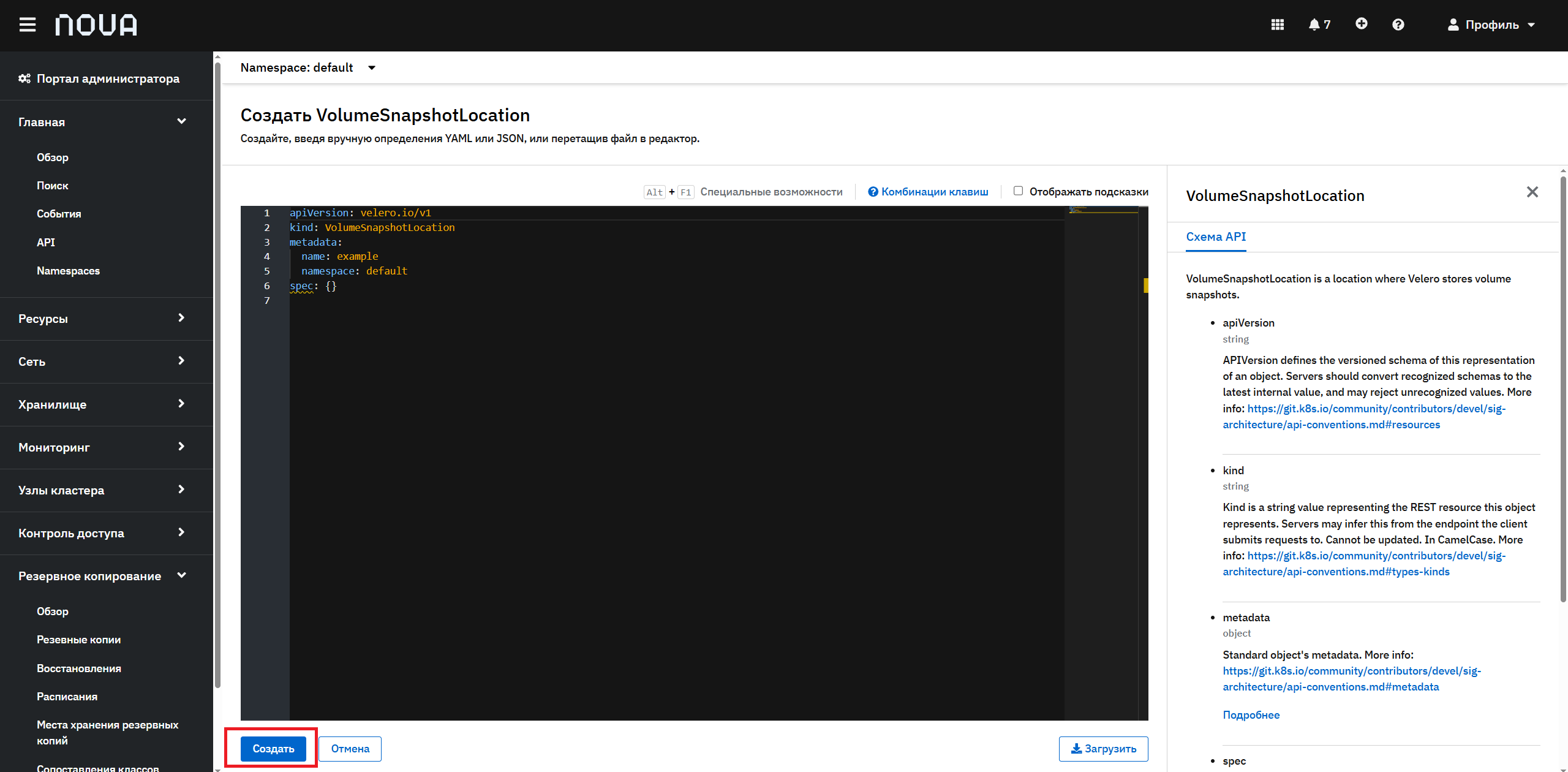Click the spec property in schema
The width and height of the screenshot is (1568, 772).
point(1234,761)
